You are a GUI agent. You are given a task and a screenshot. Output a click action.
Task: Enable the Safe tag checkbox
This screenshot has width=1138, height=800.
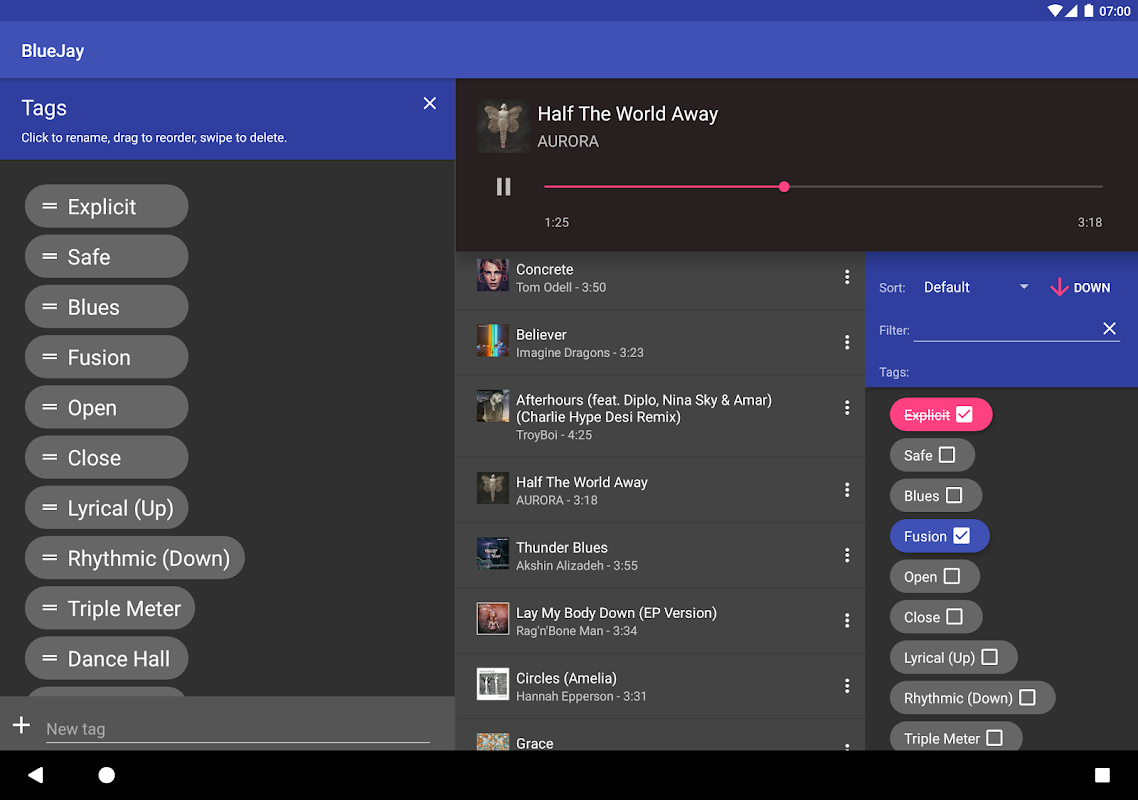[947, 455]
